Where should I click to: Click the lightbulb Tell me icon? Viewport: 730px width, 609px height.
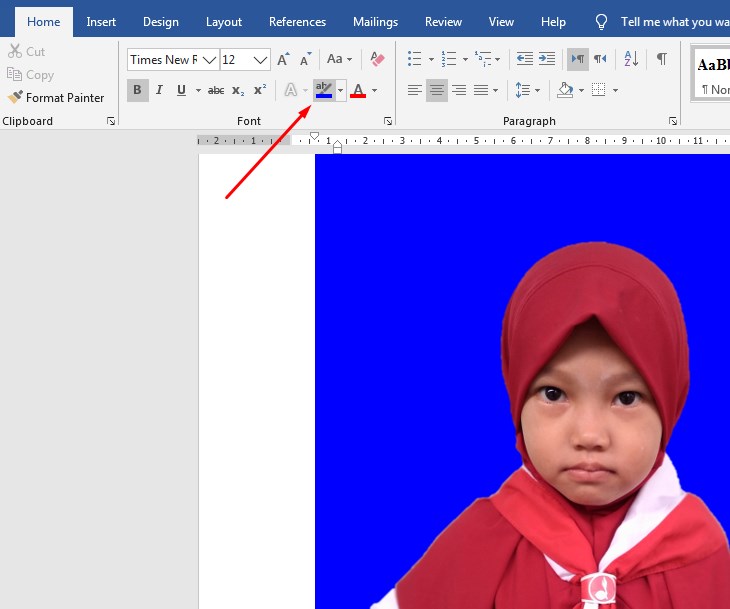coord(601,21)
